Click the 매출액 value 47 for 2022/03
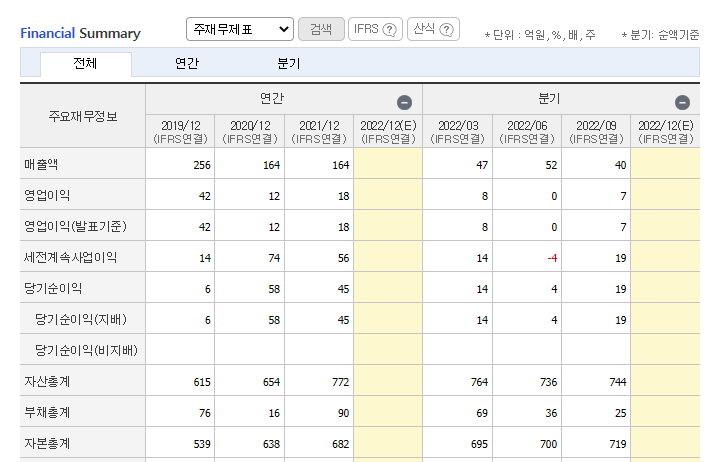The height and width of the screenshot is (462, 709). pyautogui.click(x=482, y=165)
